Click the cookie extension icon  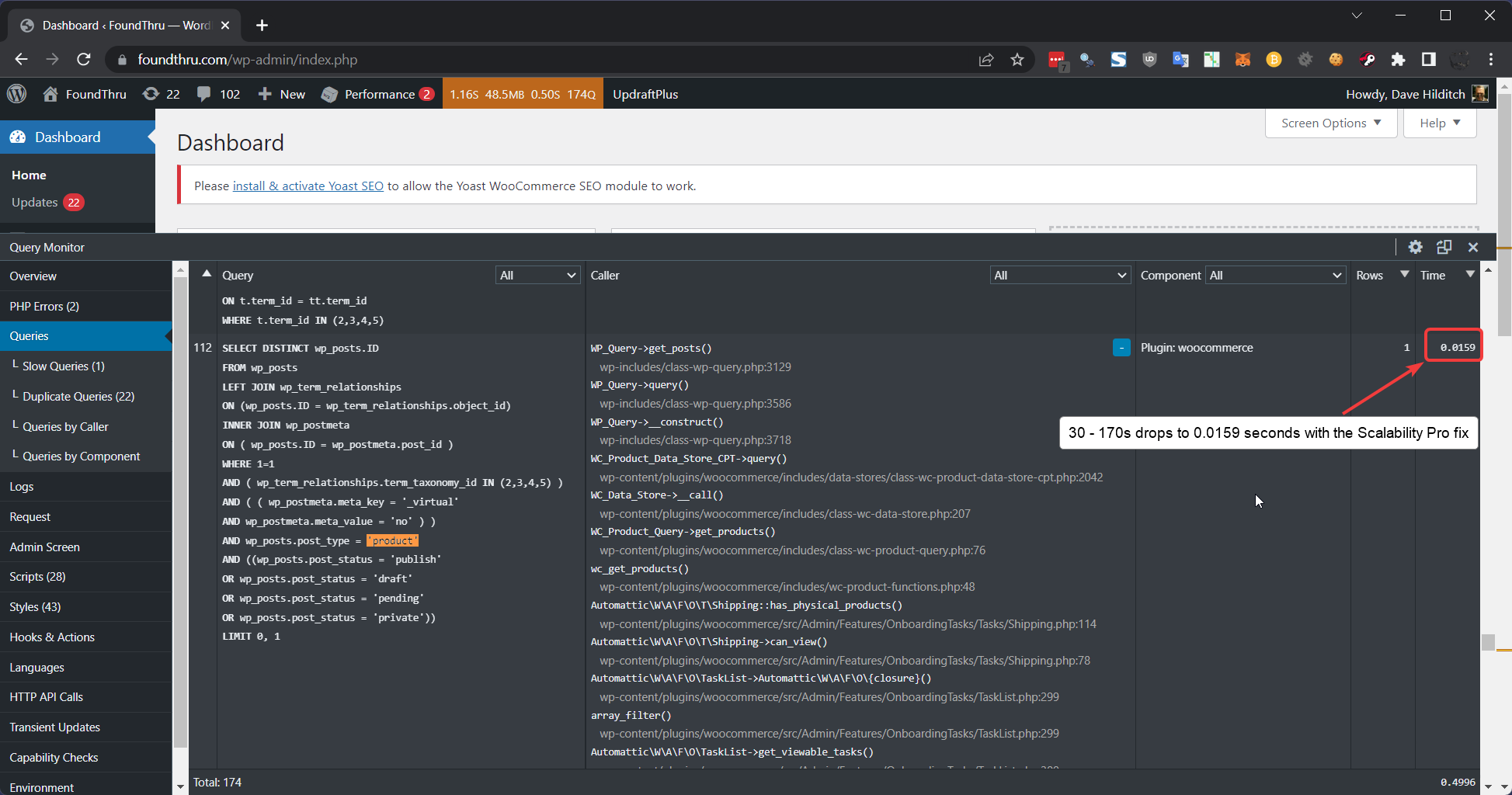1336,60
